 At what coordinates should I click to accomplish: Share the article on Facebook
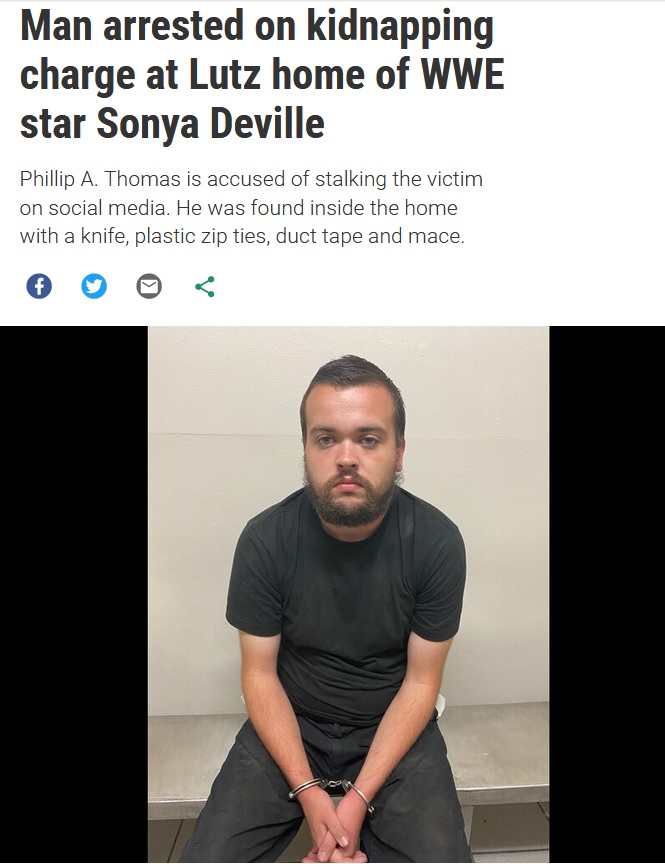(39, 287)
